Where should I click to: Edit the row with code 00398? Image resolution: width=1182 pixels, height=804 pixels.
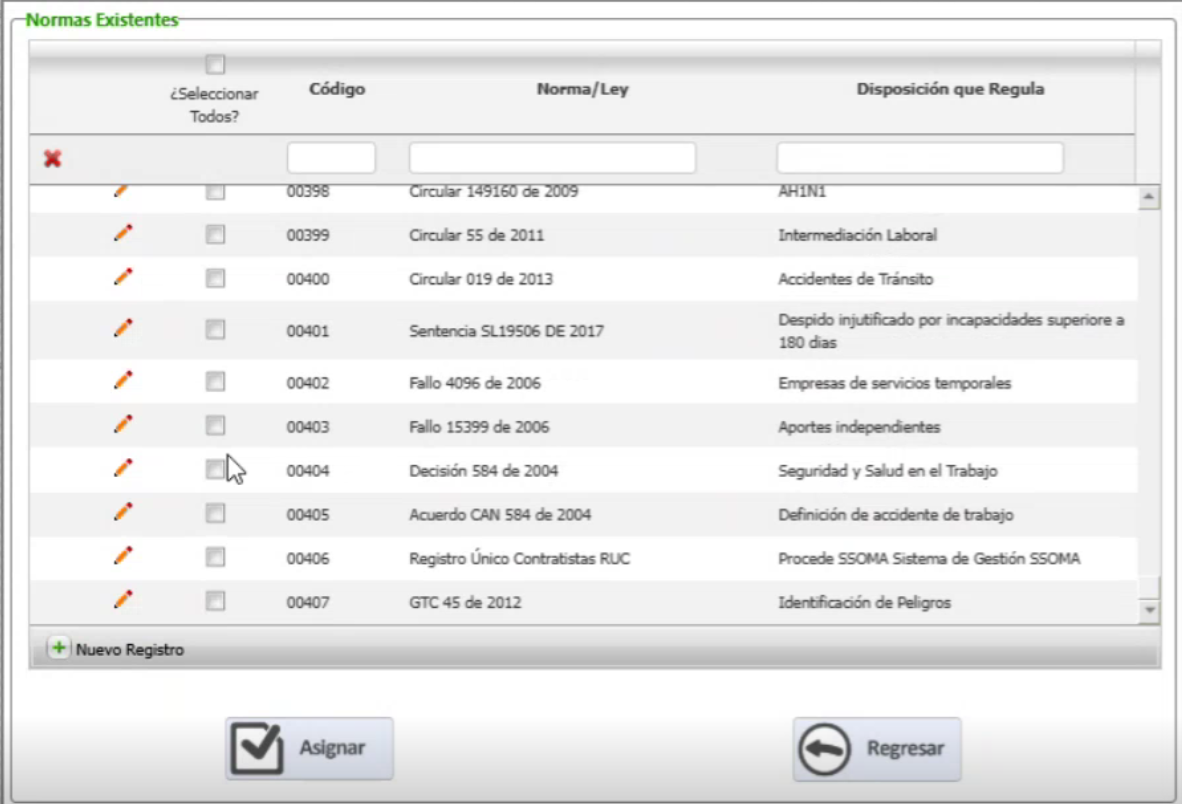click(x=120, y=190)
